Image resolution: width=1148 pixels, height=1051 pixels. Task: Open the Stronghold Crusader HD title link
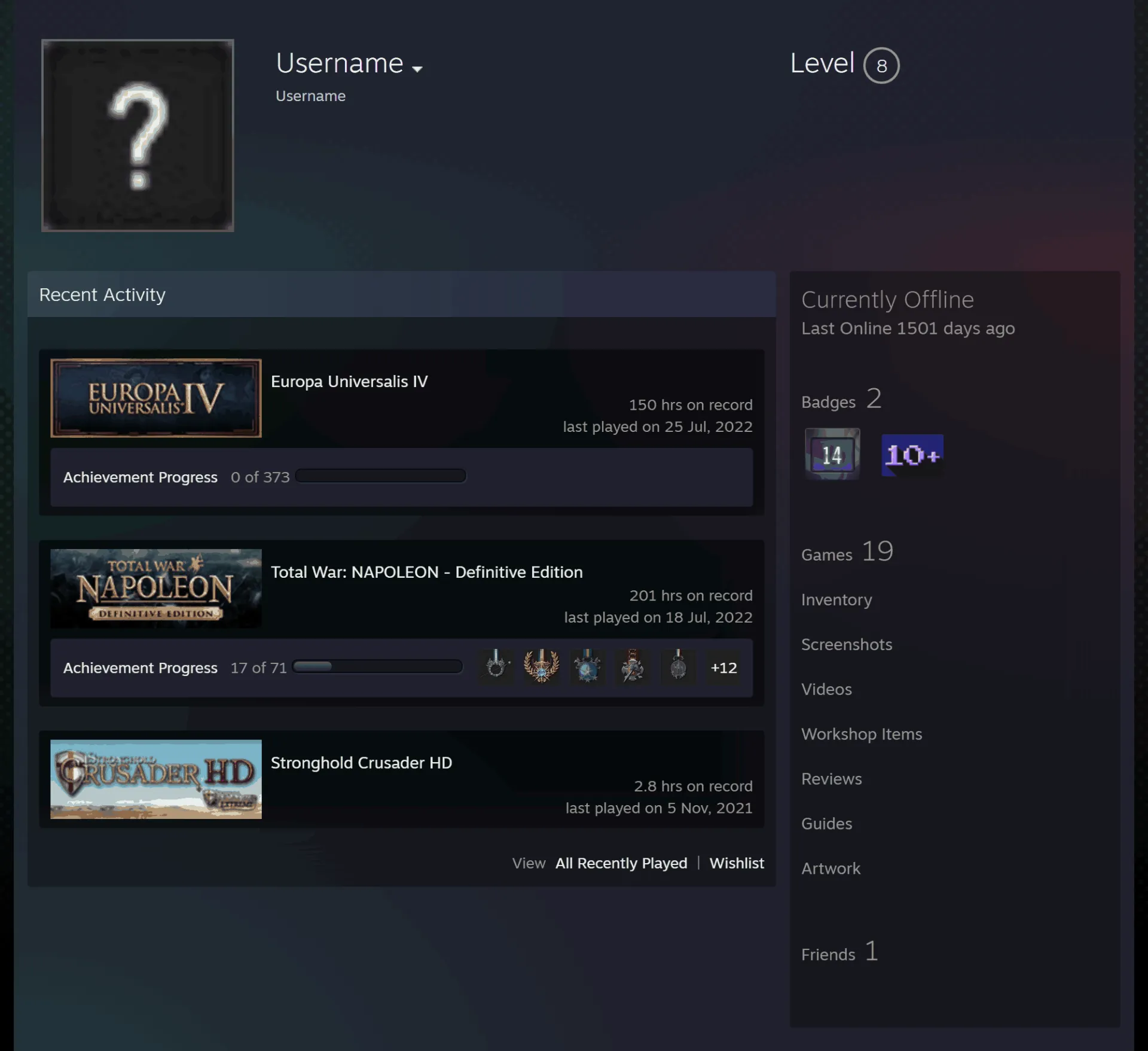click(361, 763)
